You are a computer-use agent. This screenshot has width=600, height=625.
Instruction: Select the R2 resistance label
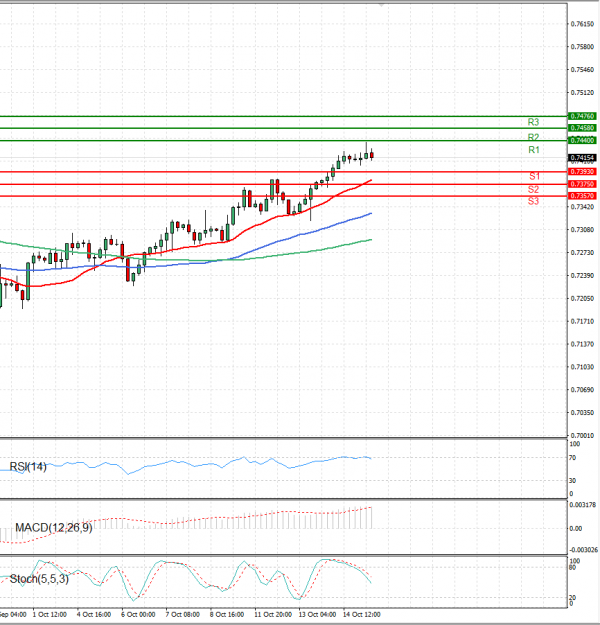534,137
